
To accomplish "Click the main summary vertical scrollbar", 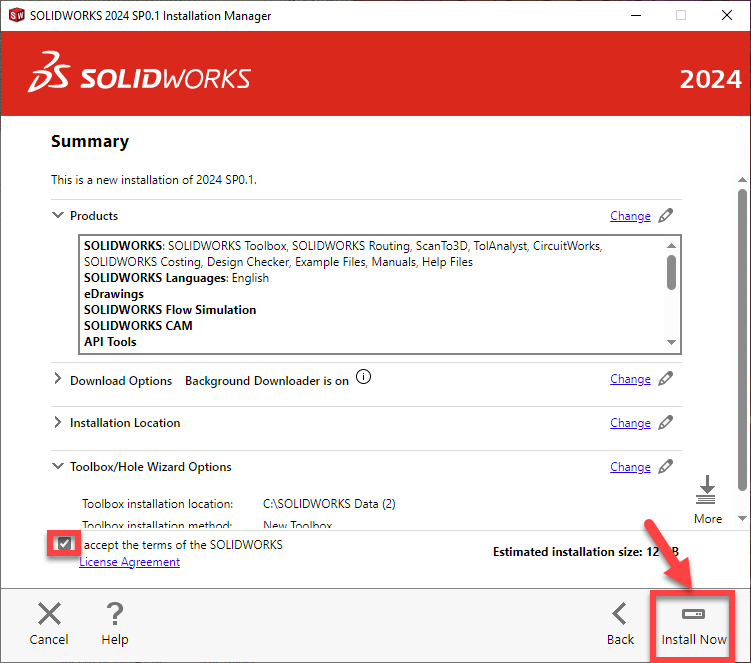I will 741,300.
